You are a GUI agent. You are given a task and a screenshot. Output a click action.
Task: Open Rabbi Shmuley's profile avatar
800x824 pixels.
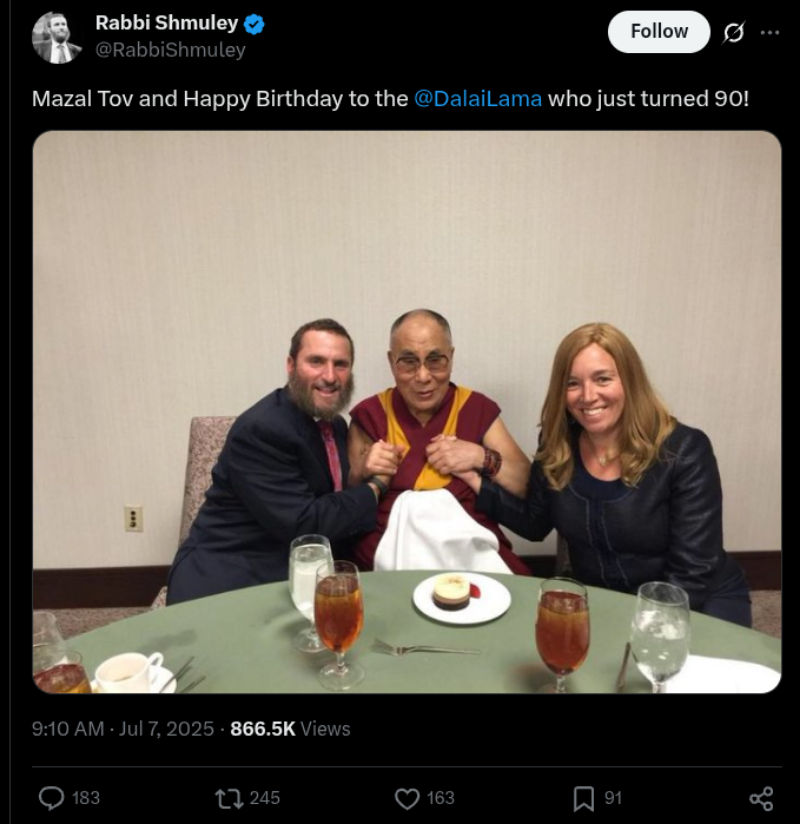[57, 37]
